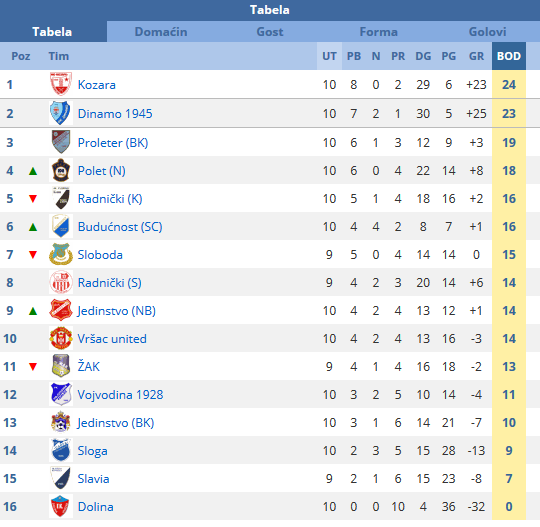Screen dimensions: 540x527
Task: Open the Proleter (BK) team link
Action: click(113, 143)
